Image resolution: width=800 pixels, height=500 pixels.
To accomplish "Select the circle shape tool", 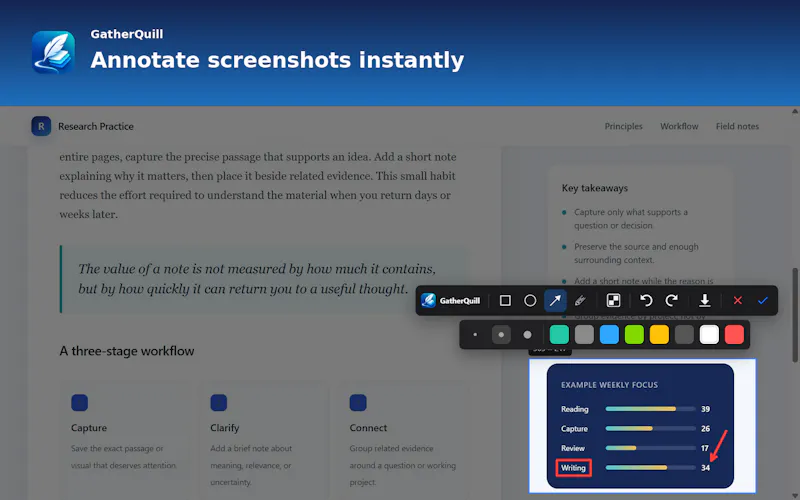I will pos(530,301).
